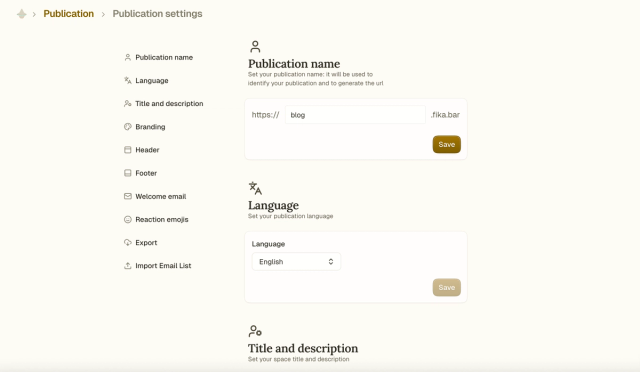Navigate to Footer settings
The width and height of the screenshot is (640, 372).
click(146, 173)
